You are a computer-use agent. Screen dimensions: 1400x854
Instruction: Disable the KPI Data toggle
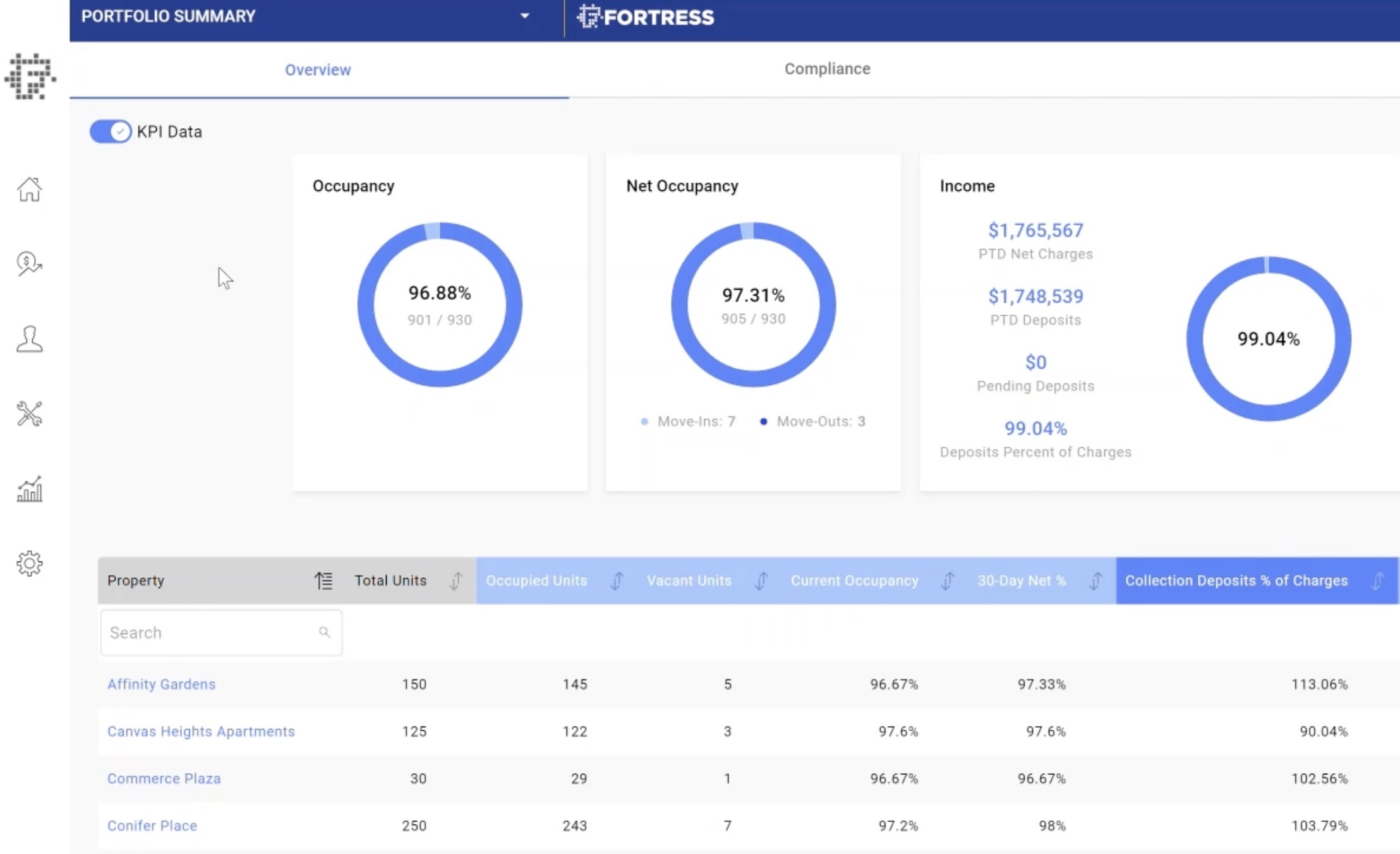click(x=110, y=131)
